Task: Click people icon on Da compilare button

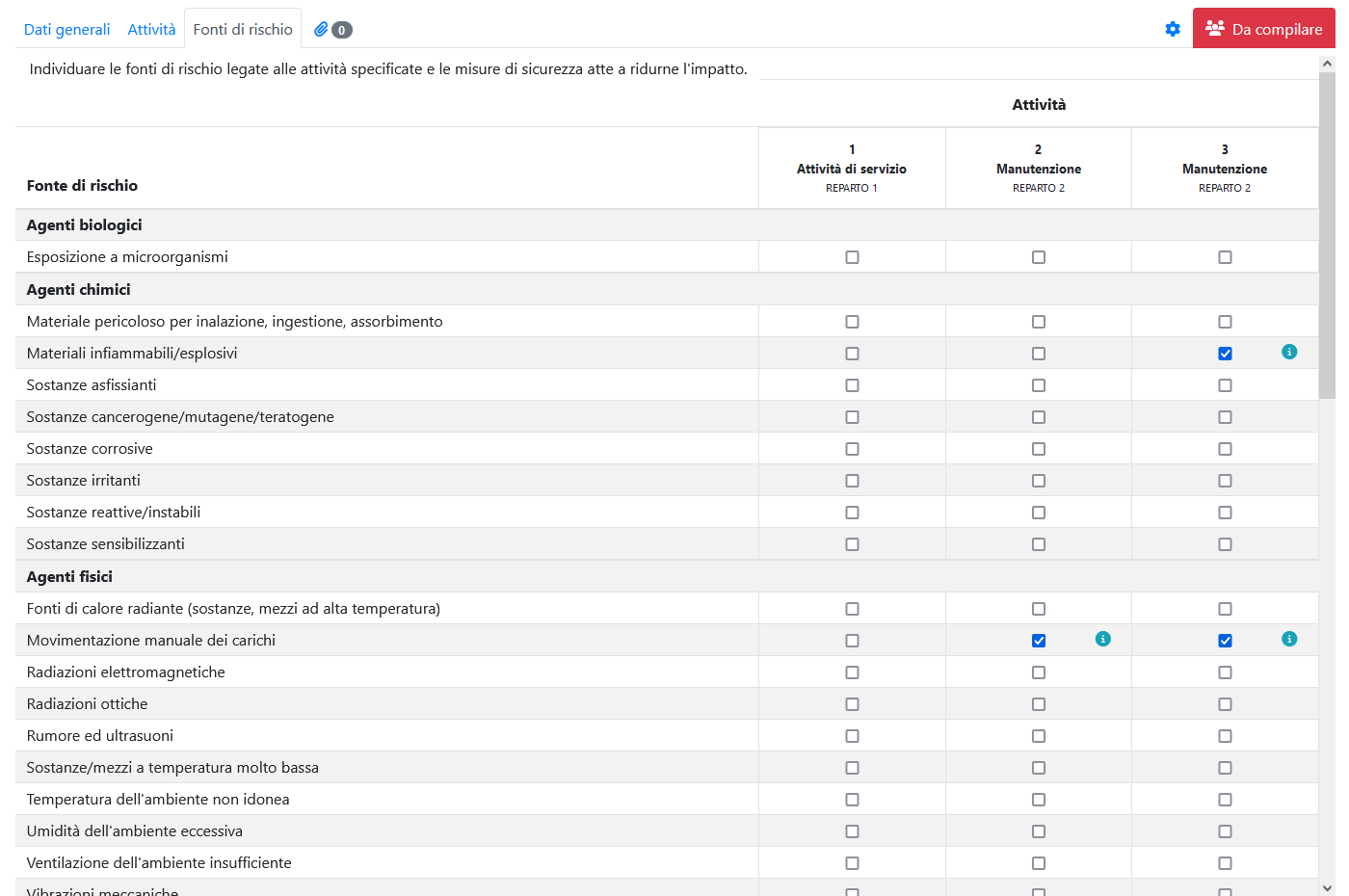Action: pyautogui.click(x=1214, y=29)
